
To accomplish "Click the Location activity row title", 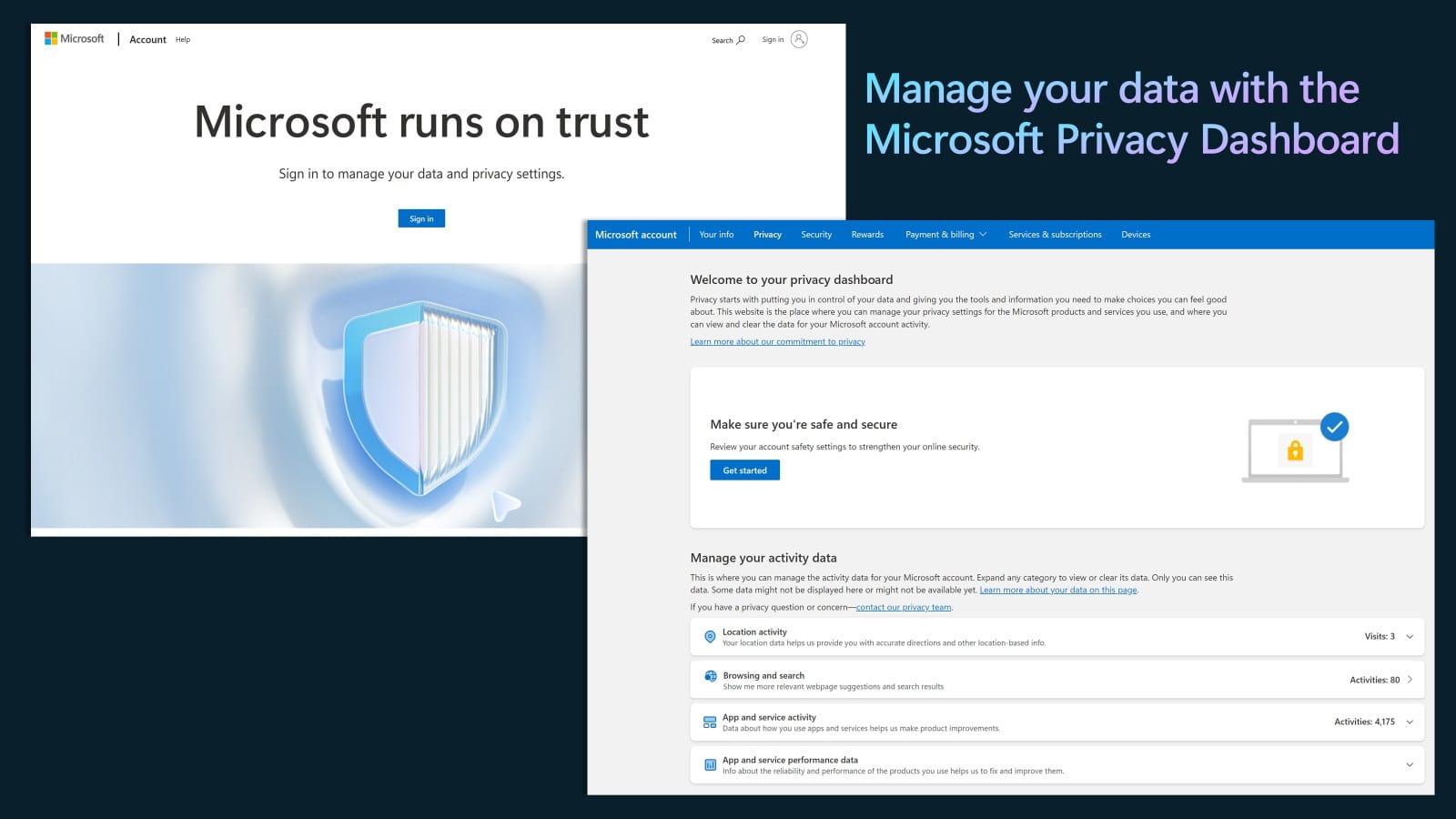I will [x=754, y=632].
